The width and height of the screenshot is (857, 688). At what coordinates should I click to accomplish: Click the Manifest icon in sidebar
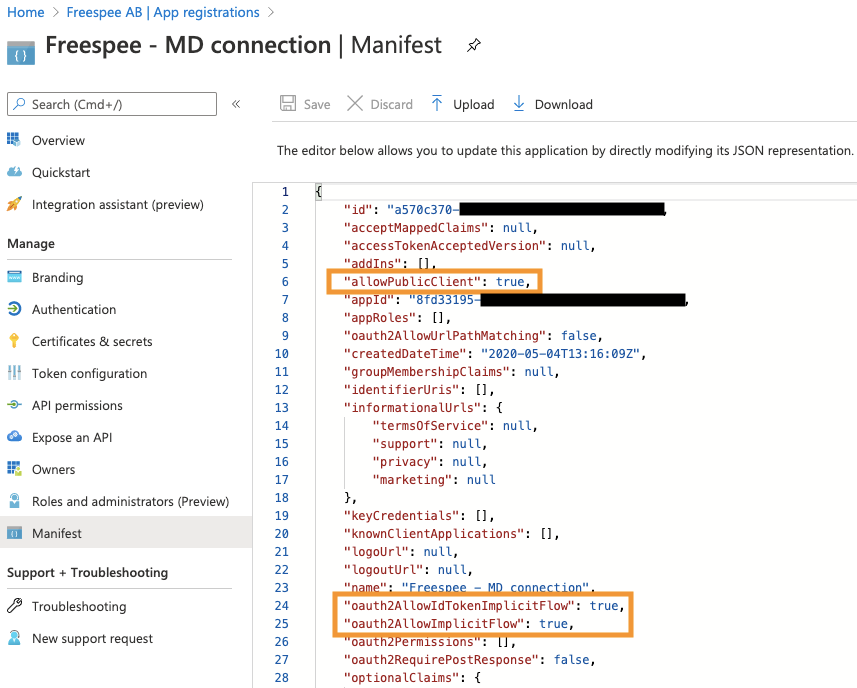tap(14, 533)
